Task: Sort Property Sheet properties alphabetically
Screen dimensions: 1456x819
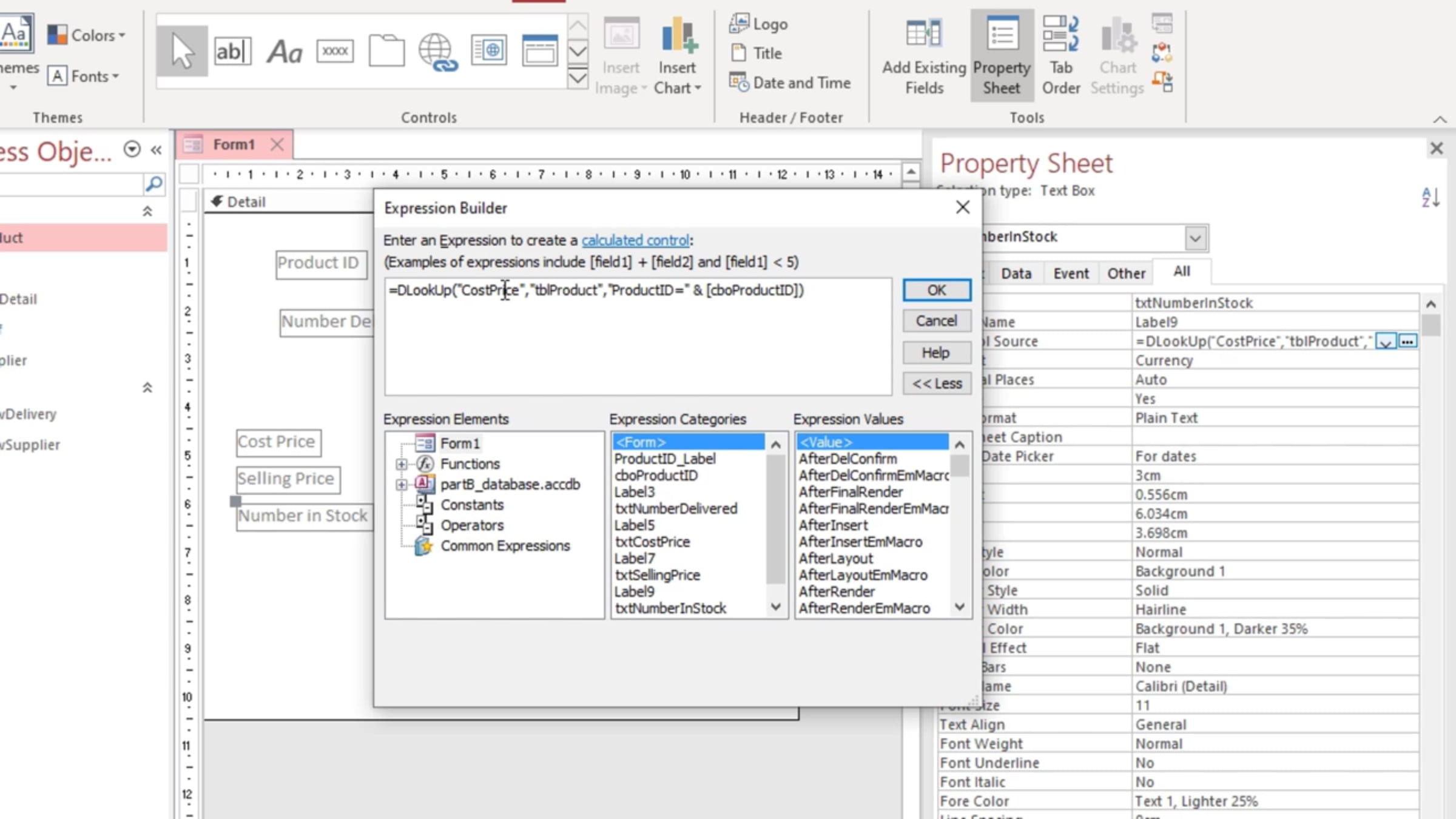Action: point(1430,198)
